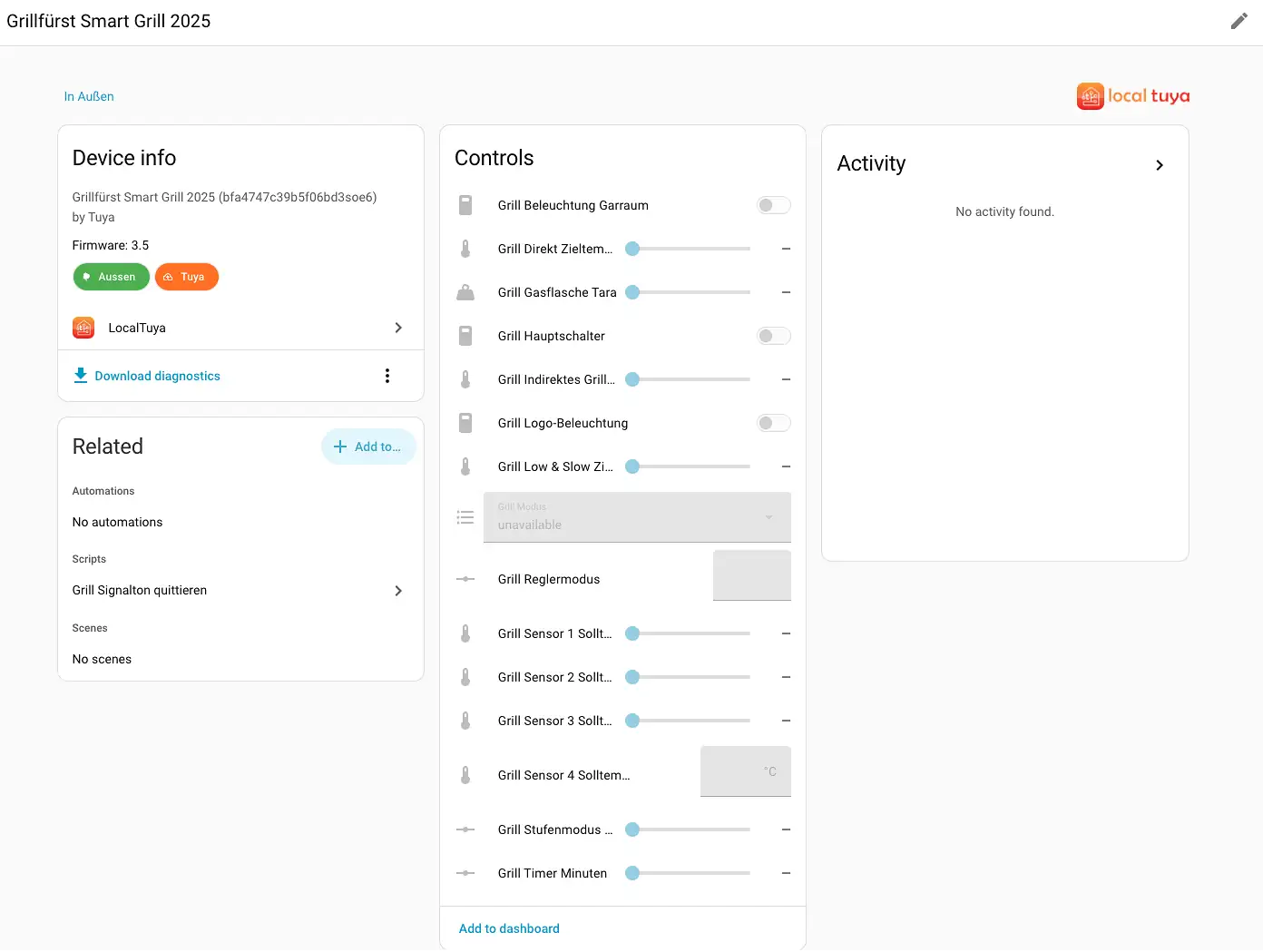Click the orange Tuya label chip
Image resolution: width=1263 pixels, height=952 pixels.
pos(187,277)
